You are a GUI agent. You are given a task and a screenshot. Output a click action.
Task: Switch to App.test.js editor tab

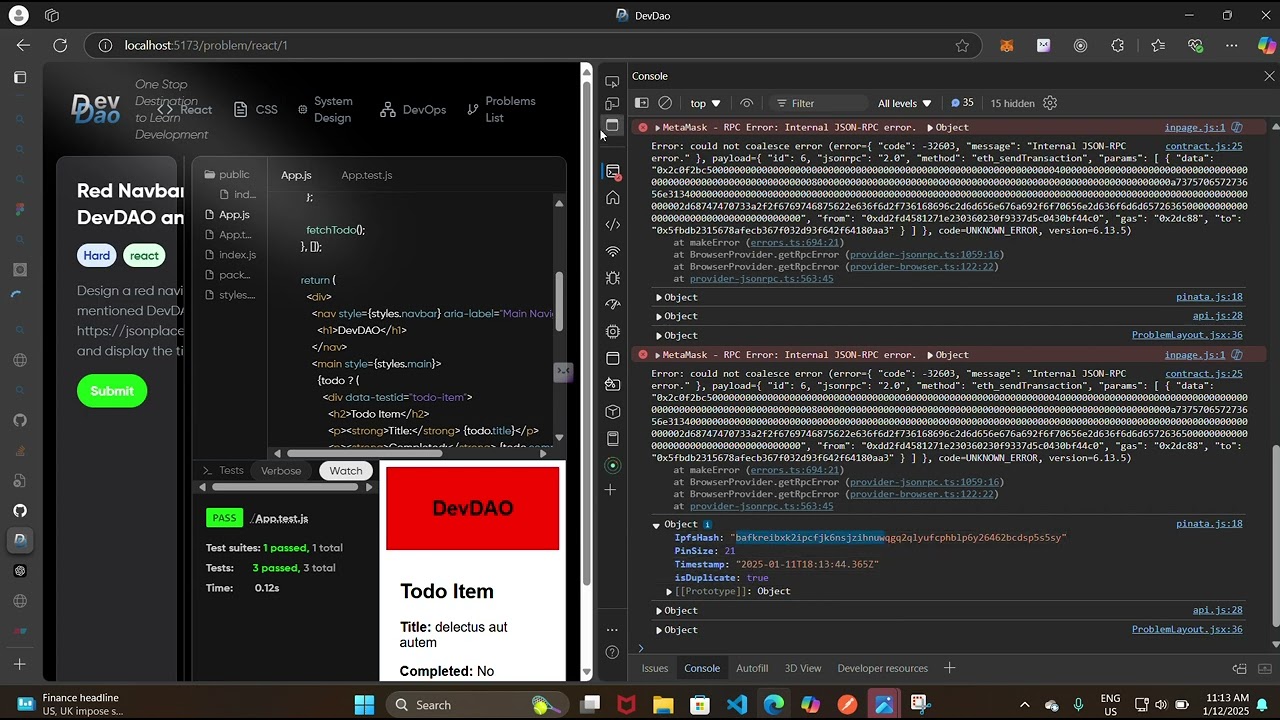tap(366, 175)
